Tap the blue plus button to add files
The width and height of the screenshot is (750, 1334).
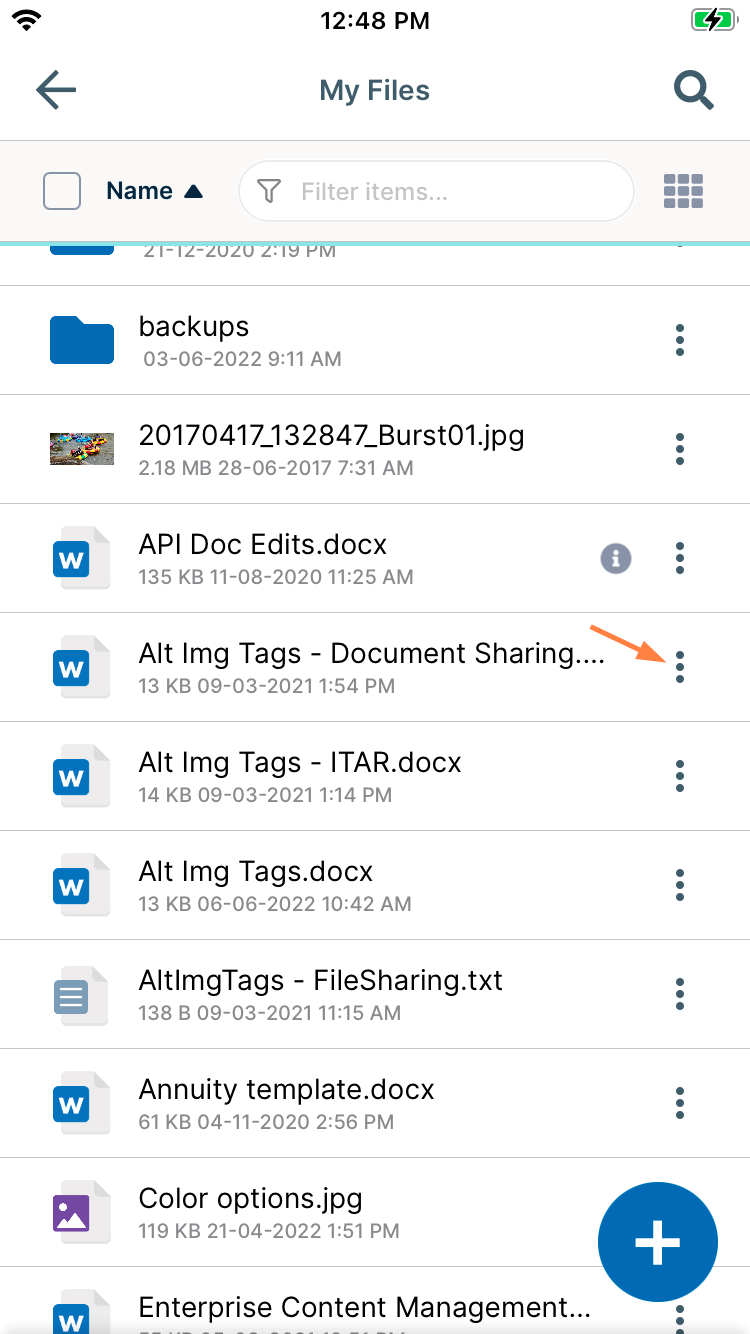pos(657,1242)
